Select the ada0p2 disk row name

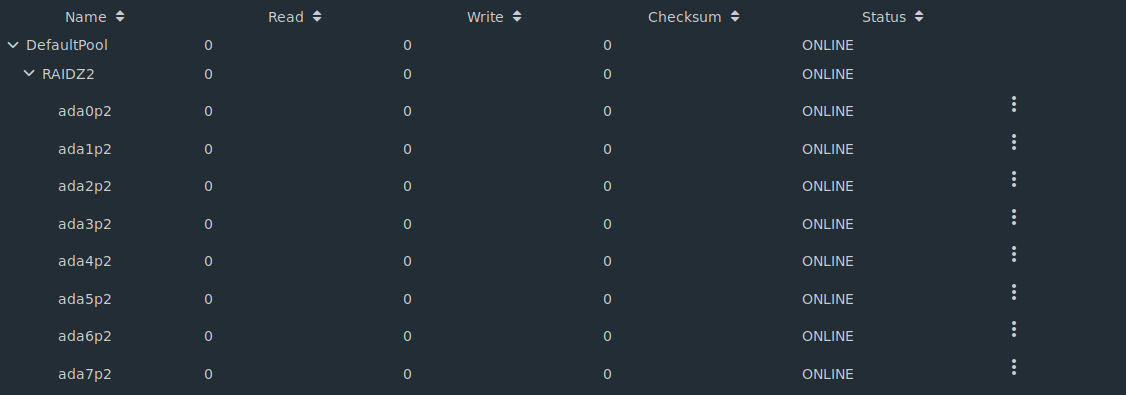click(85, 111)
